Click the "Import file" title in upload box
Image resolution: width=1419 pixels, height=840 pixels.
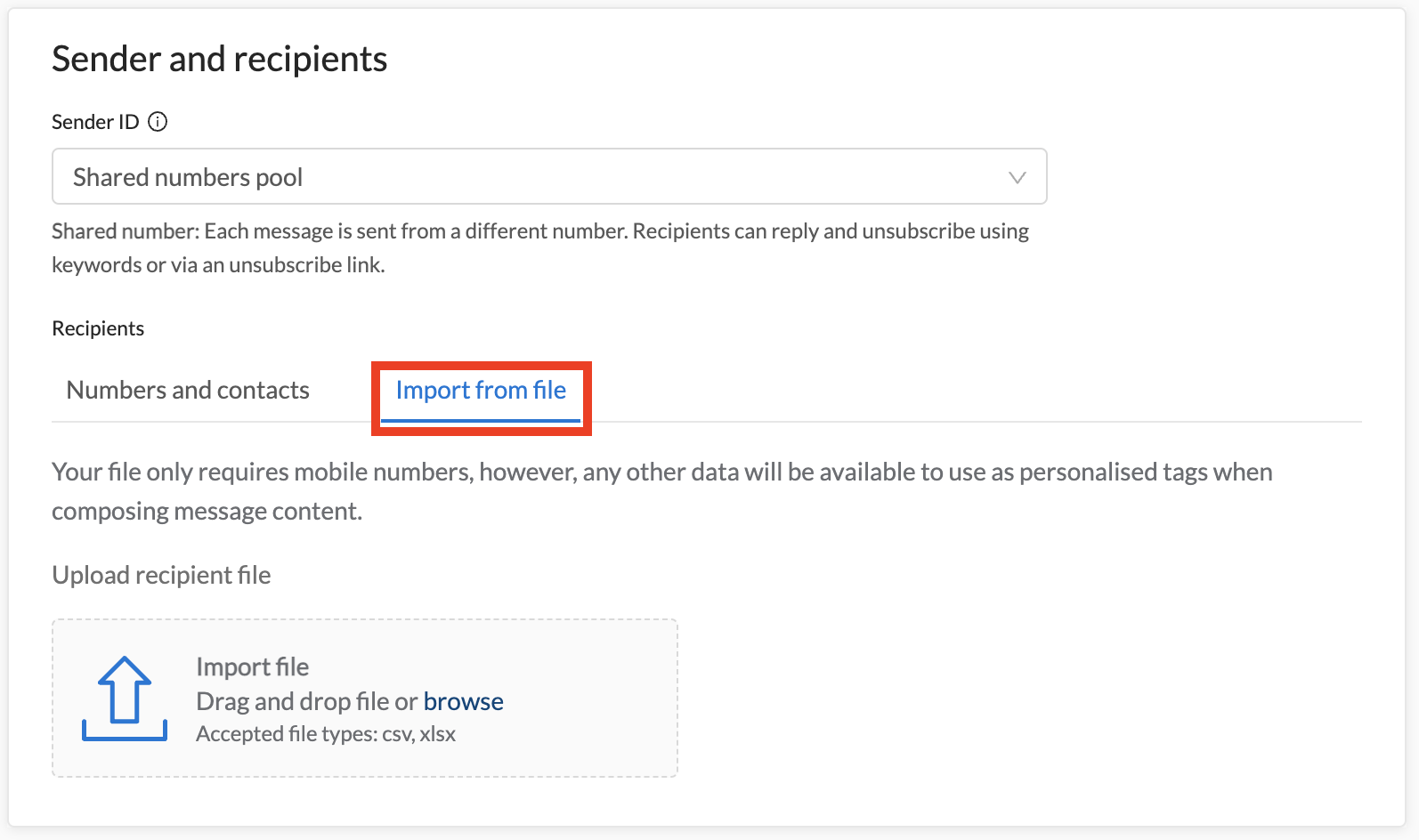(252, 666)
